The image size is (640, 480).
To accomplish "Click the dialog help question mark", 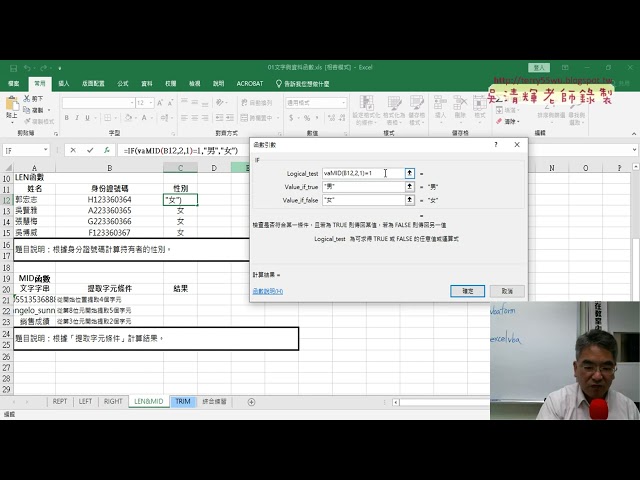I will coord(496,144).
